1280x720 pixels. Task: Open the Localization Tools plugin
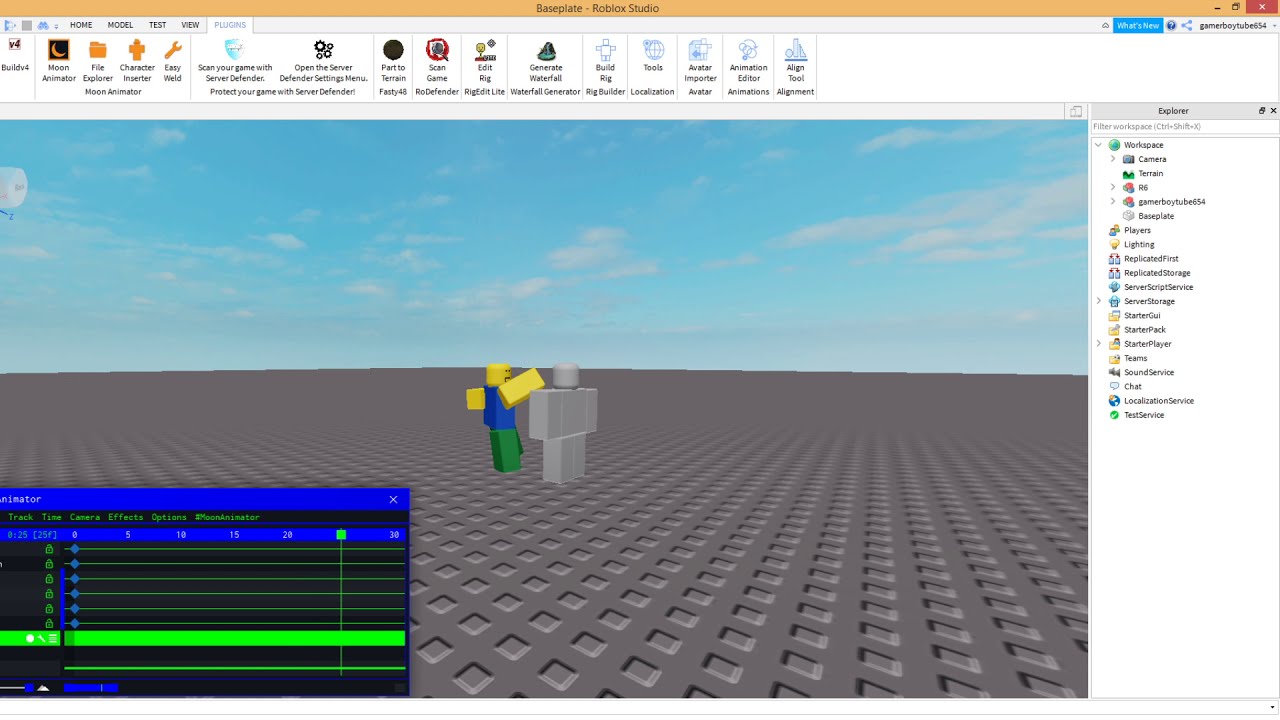click(x=653, y=56)
